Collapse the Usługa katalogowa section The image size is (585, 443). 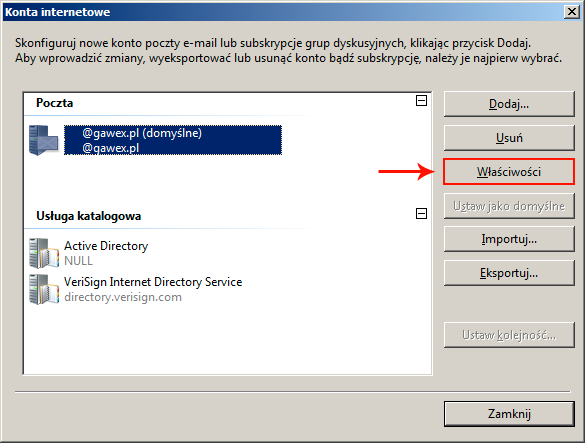coord(421,213)
